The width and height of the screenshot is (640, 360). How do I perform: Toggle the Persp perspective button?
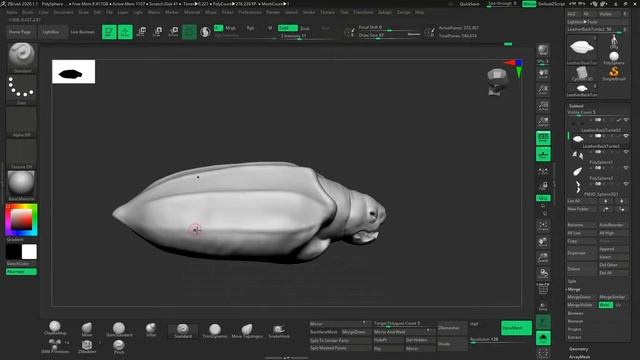point(543,138)
